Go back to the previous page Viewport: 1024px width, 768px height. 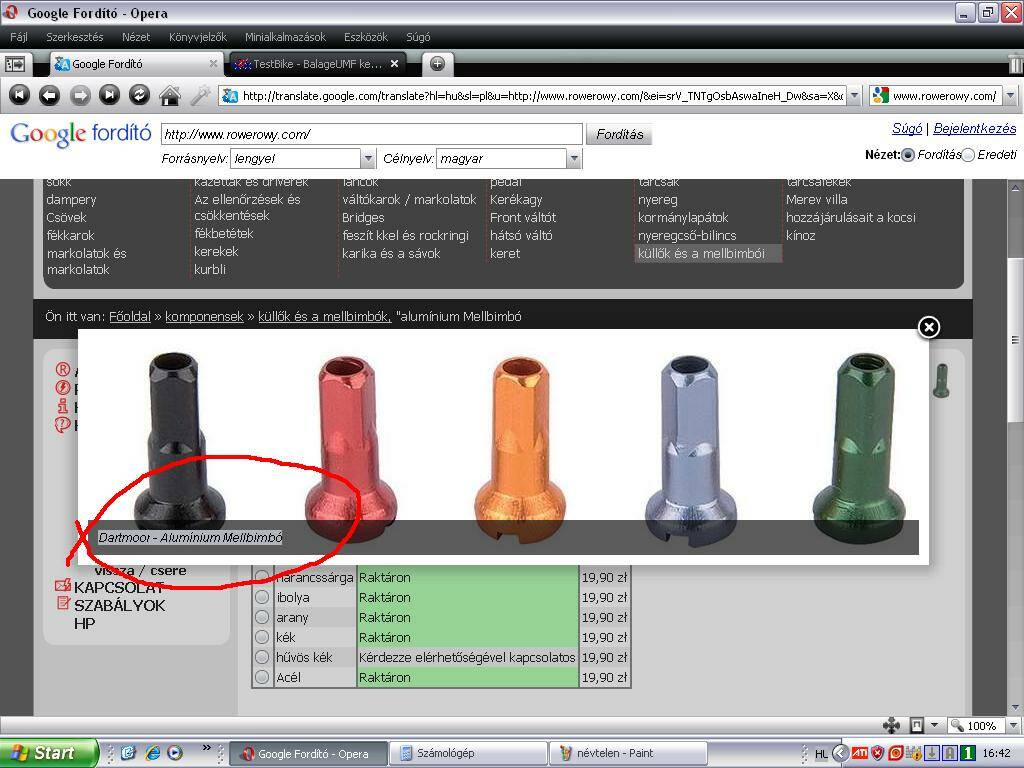tap(50, 95)
